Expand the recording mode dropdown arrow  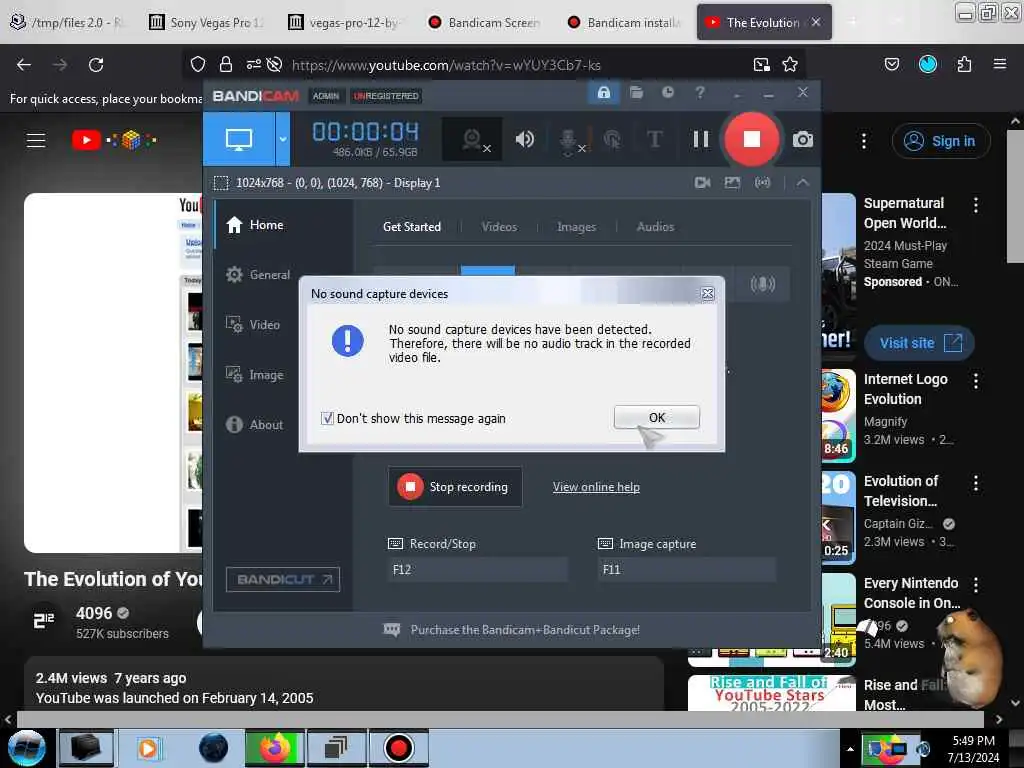coord(283,139)
